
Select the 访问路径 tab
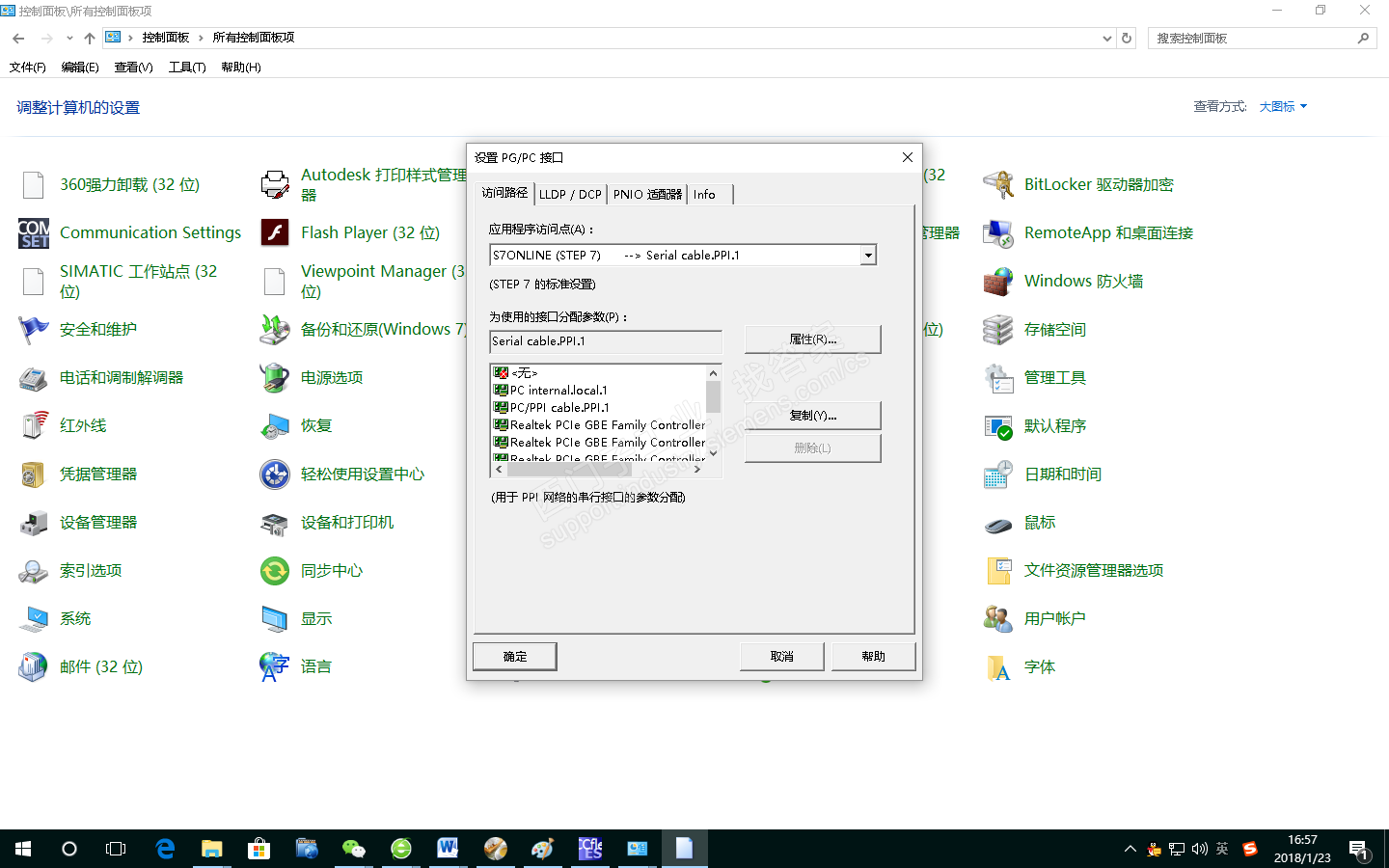[504, 193]
